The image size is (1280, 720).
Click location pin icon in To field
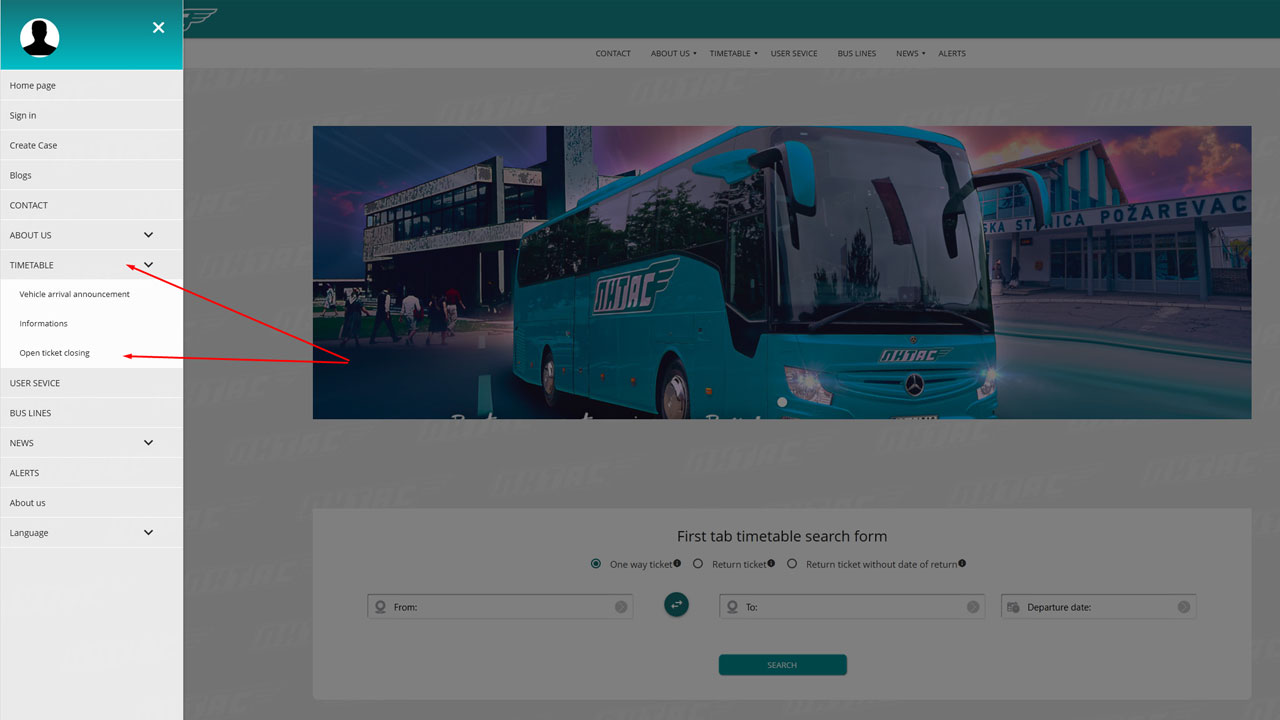[x=732, y=607]
